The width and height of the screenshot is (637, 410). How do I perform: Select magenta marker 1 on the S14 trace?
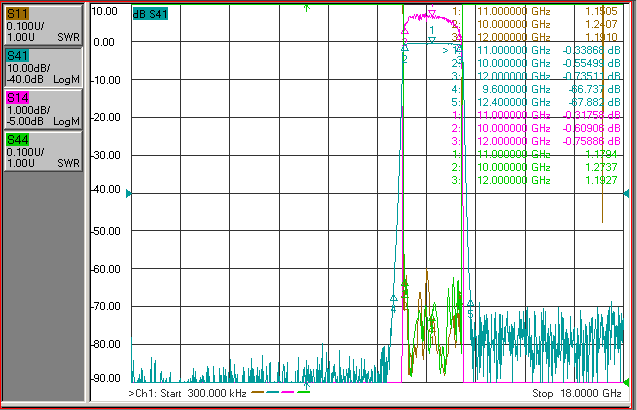coord(432,14)
